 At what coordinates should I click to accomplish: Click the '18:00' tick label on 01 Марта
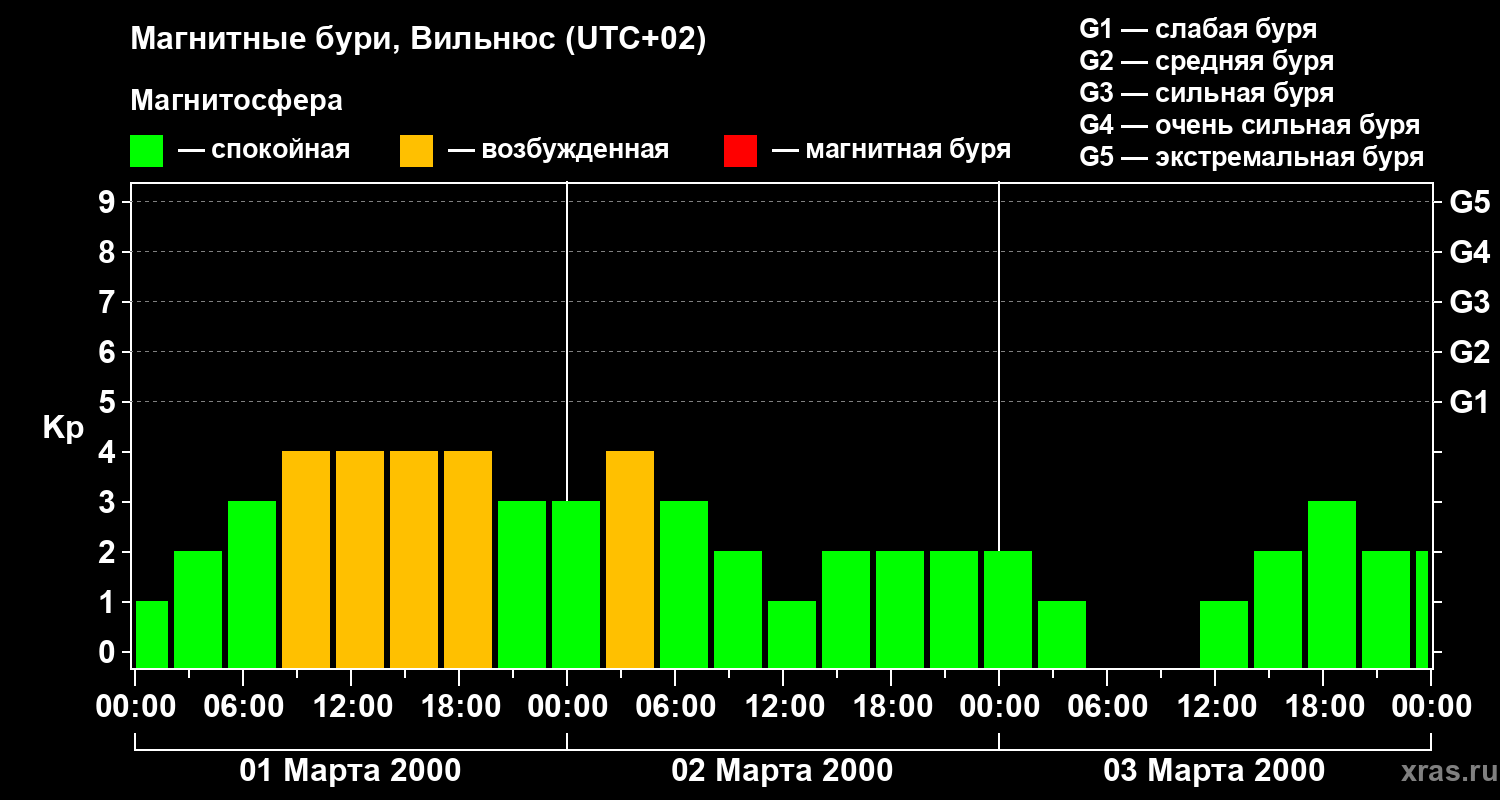(x=459, y=707)
